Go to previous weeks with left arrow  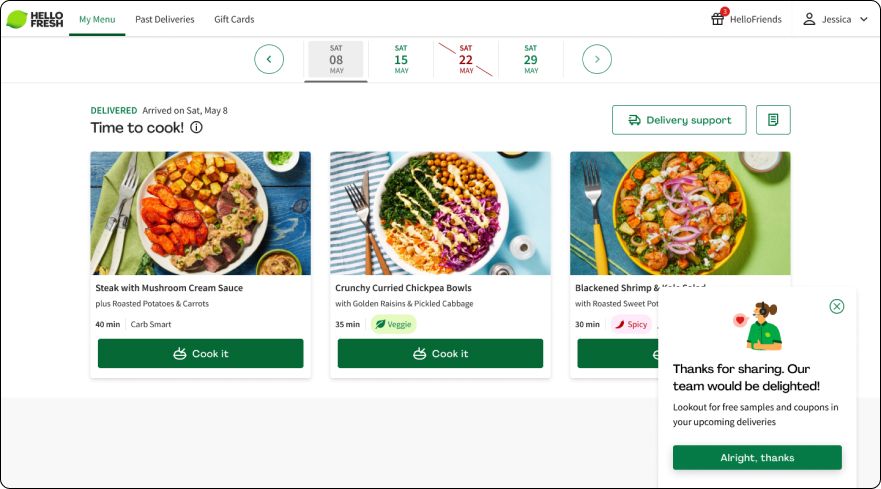[269, 59]
